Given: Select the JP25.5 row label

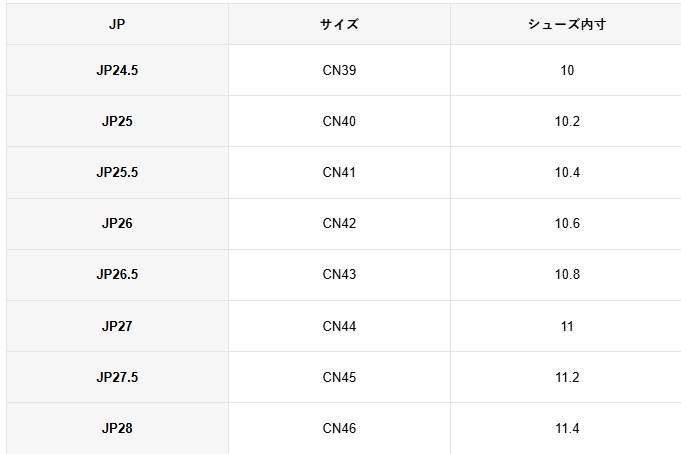Looking at the screenshot, I should pos(117,173).
